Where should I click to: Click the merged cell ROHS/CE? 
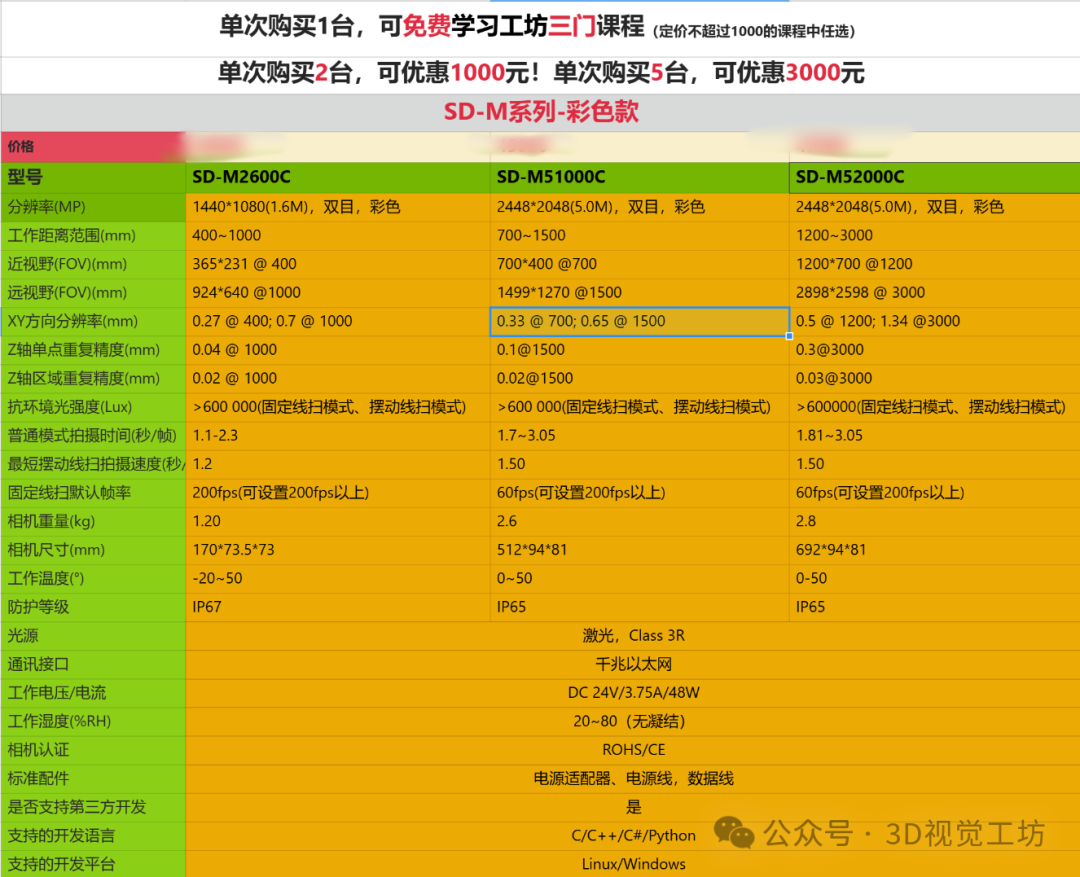[x=633, y=750]
